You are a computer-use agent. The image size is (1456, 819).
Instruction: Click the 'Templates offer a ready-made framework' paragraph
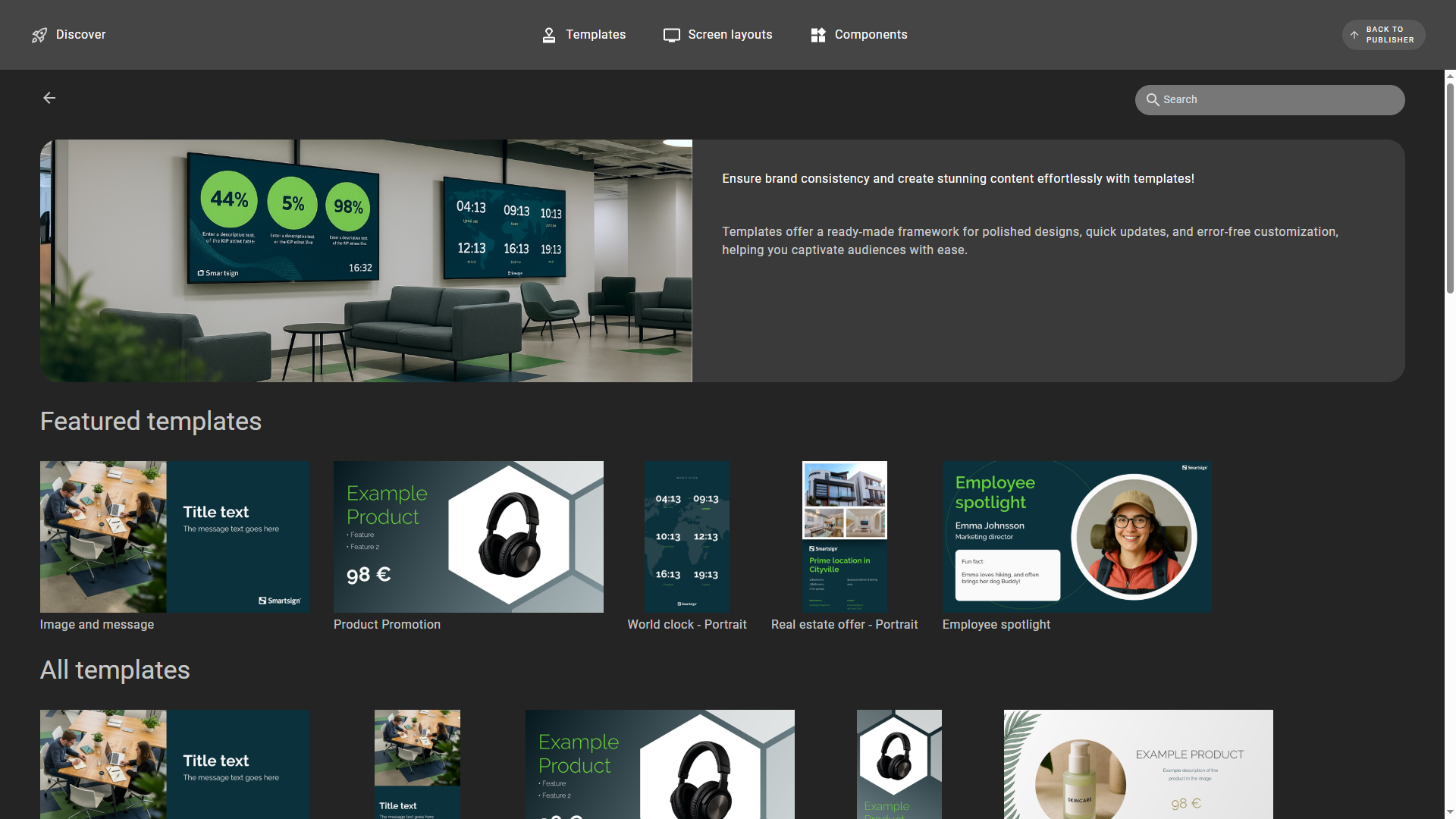pyautogui.click(x=1030, y=240)
